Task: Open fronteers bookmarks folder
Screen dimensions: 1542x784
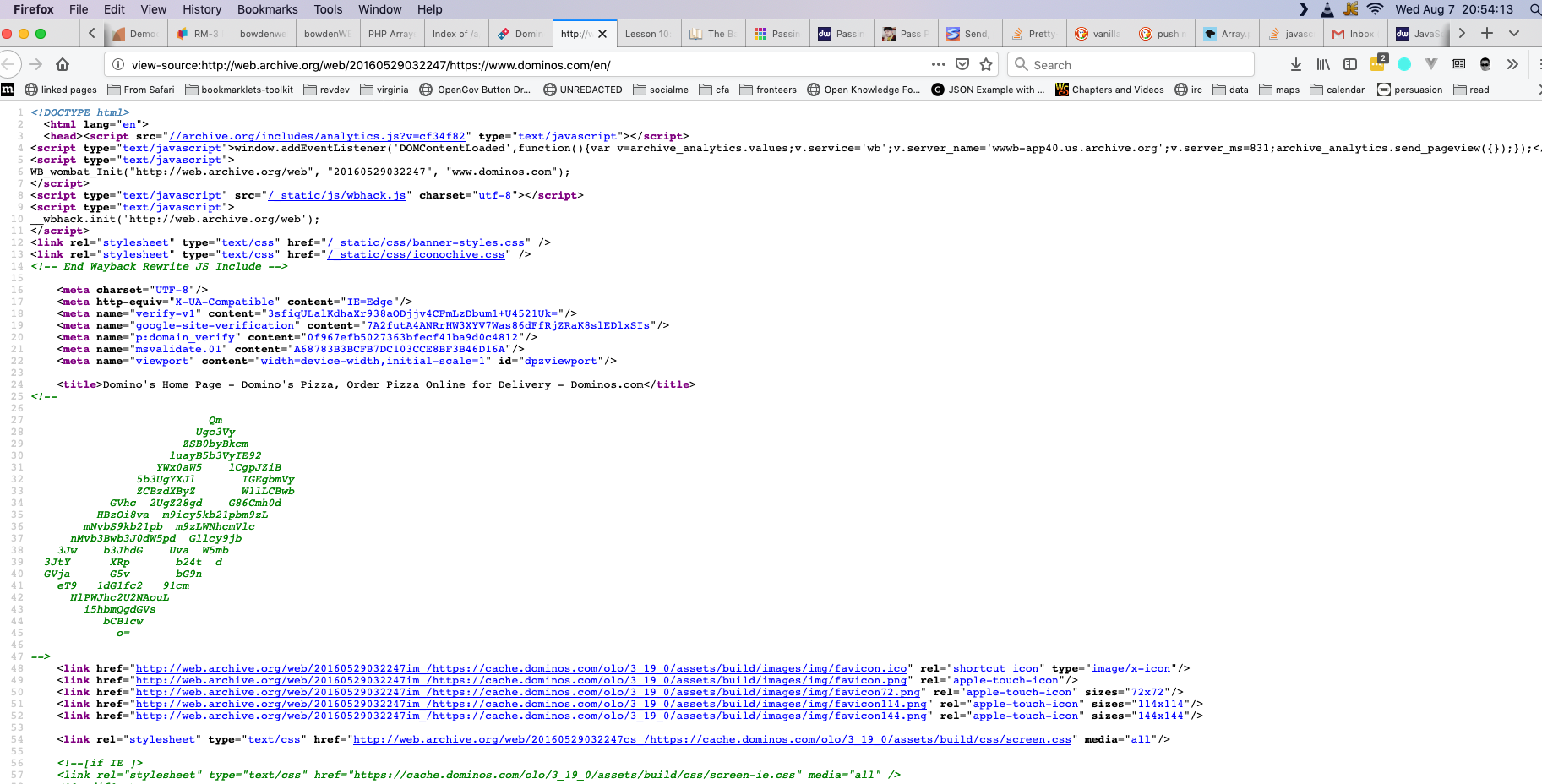Action: pos(768,90)
